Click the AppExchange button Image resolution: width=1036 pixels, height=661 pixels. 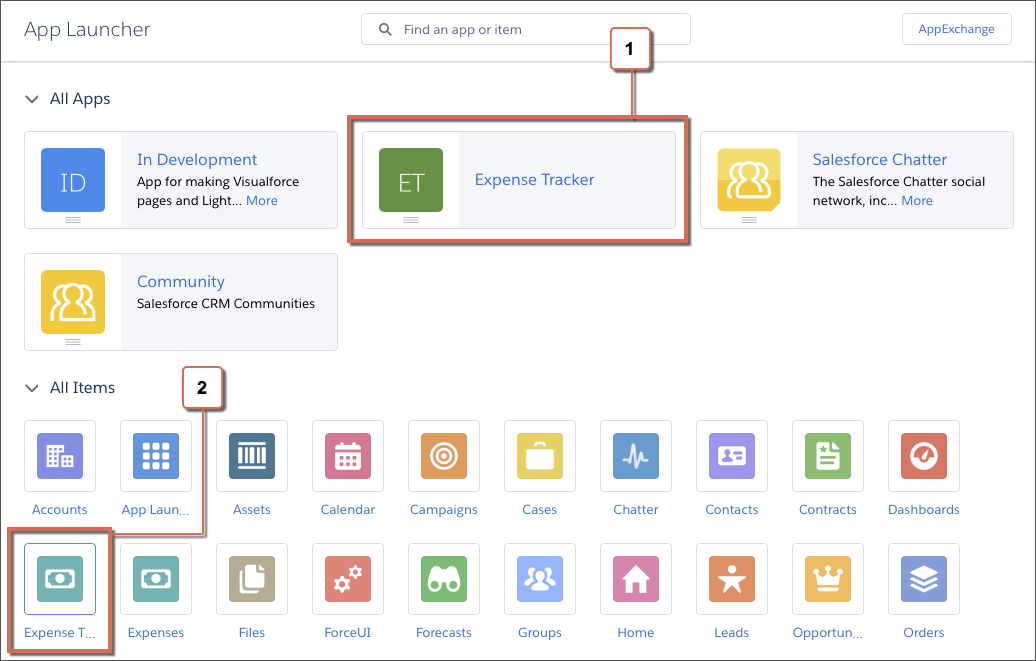click(957, 29)
